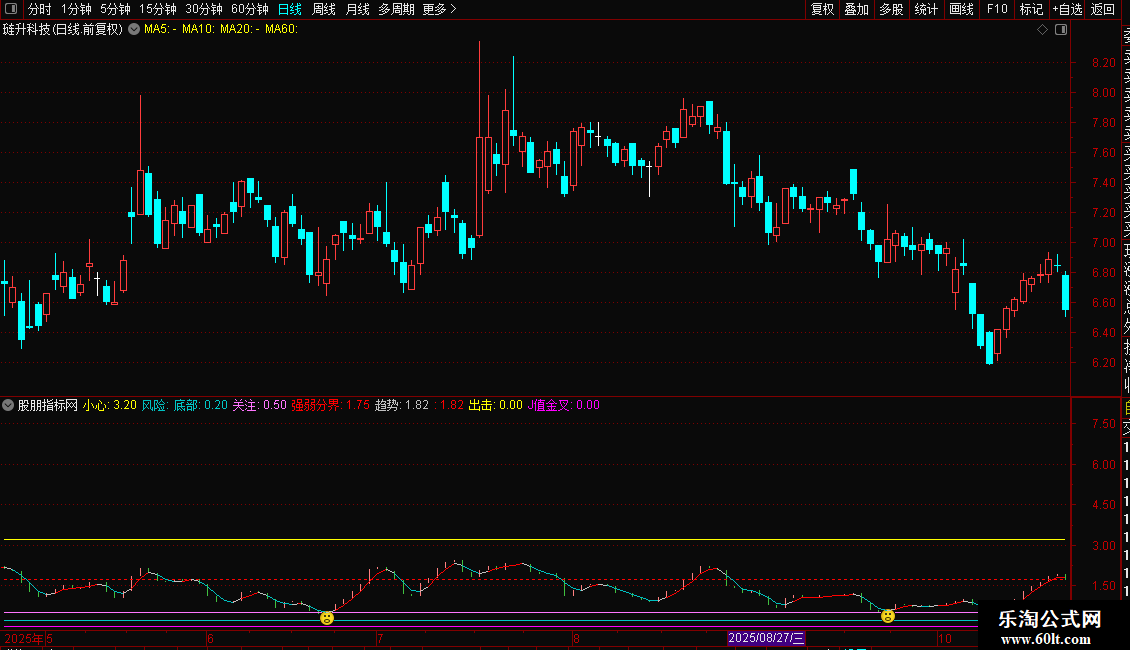Toggle the left sidebar panel icon
Screen dimensions: 1130x650
[10, 9]
